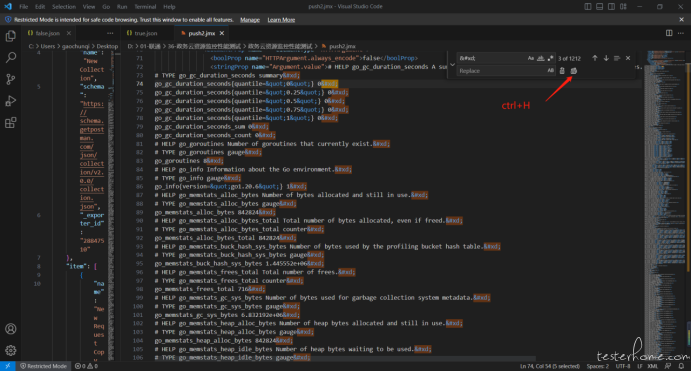This screenshot has height=371, width=692.
Task: Click Desktop in left editor breadcrumb
Action: (107, 46)
